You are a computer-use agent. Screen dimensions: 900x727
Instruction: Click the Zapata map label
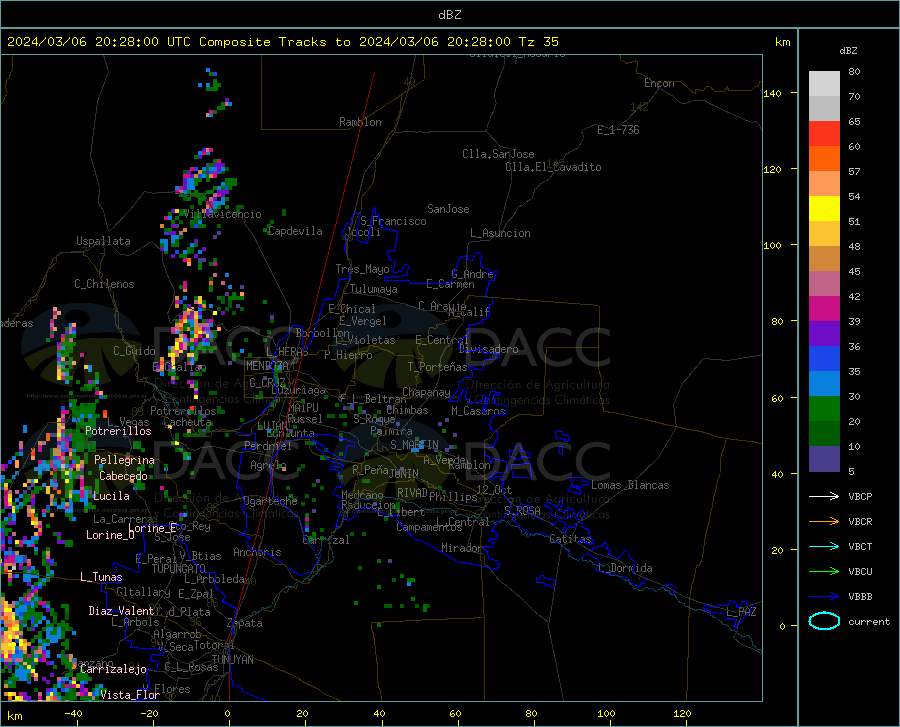pos(245,623)
